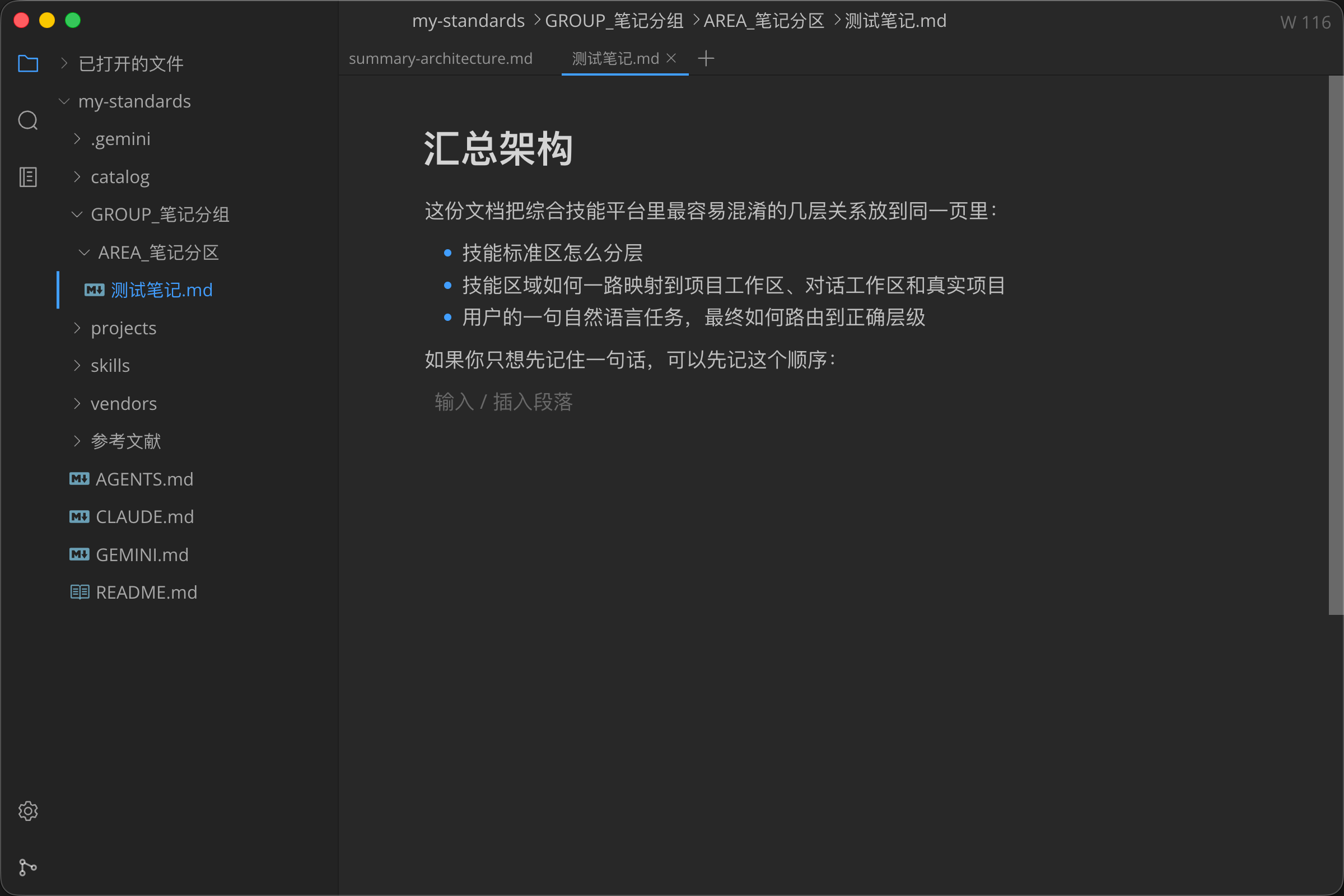Expand the 参考文献 folder
This screenshot has height=896, width=1344.
(77, 441)
